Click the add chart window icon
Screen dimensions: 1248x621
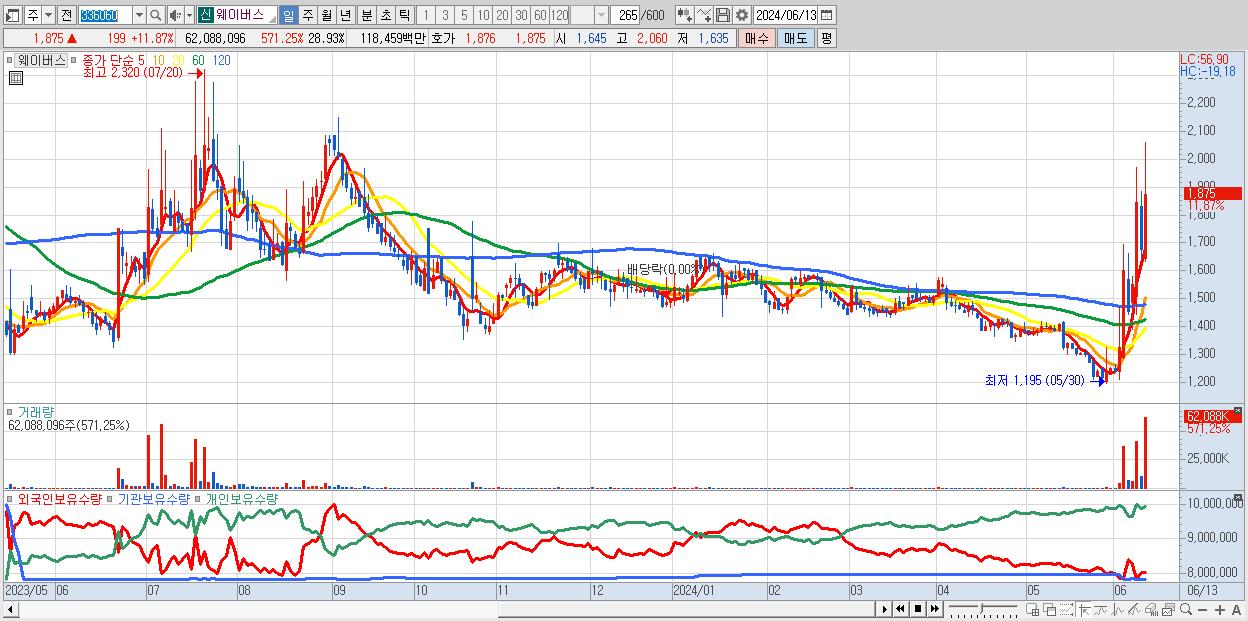coord(1033,609)
